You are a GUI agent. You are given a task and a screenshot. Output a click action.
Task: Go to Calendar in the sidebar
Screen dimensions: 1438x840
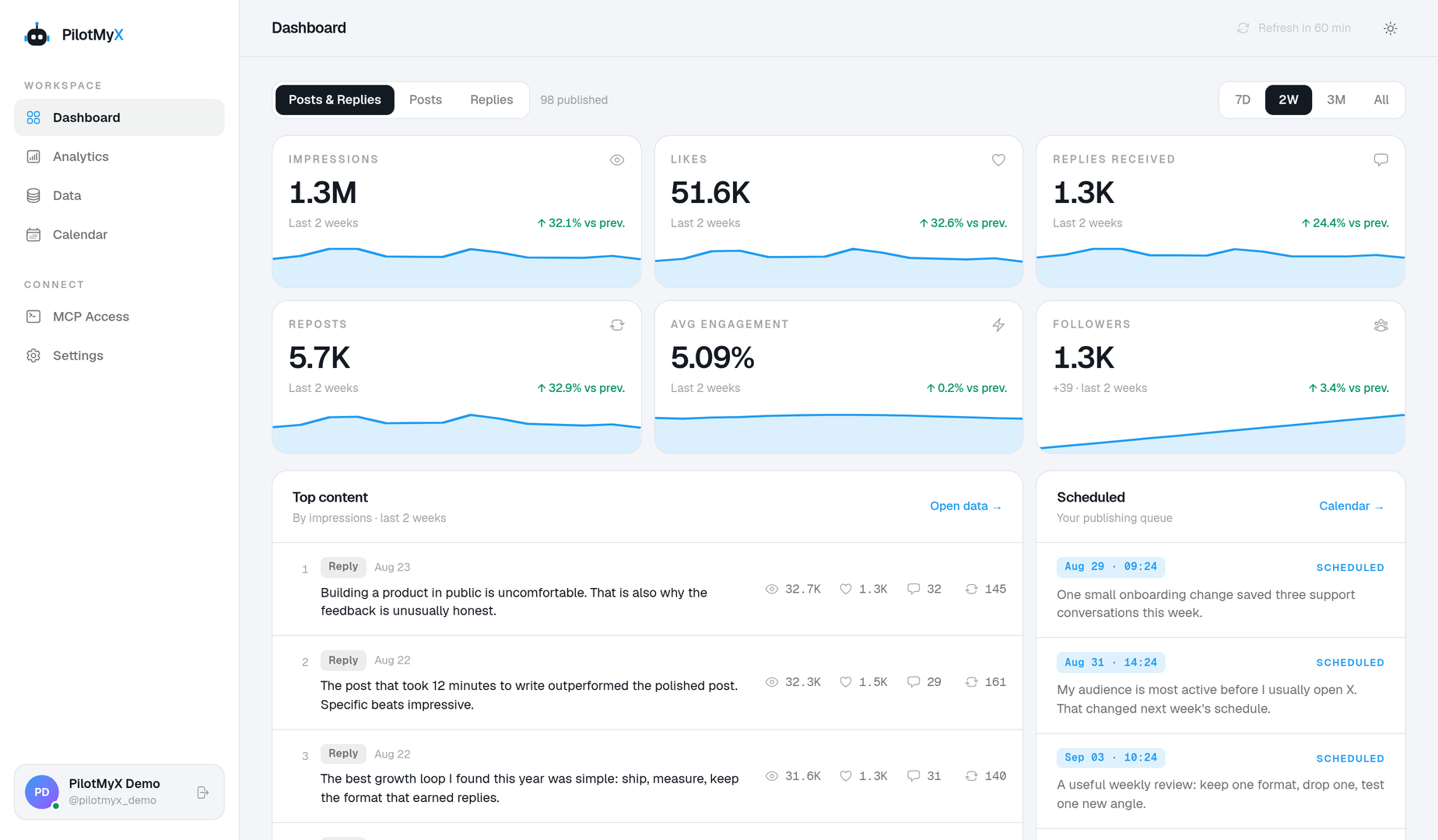pyautogui.click(x=119, y=234)
